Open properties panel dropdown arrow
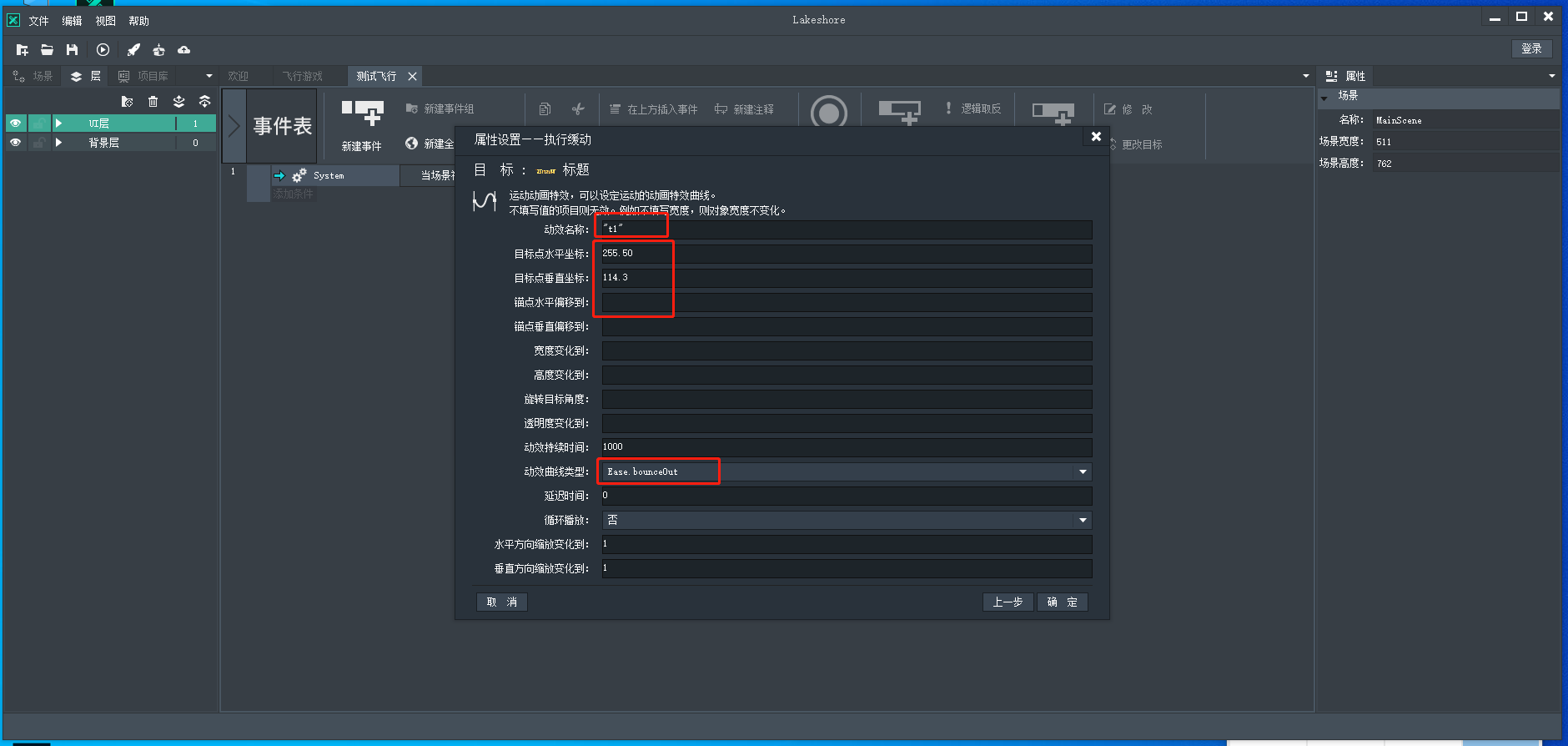This screenshot has height=746, width=1568. coord(1551,76)
